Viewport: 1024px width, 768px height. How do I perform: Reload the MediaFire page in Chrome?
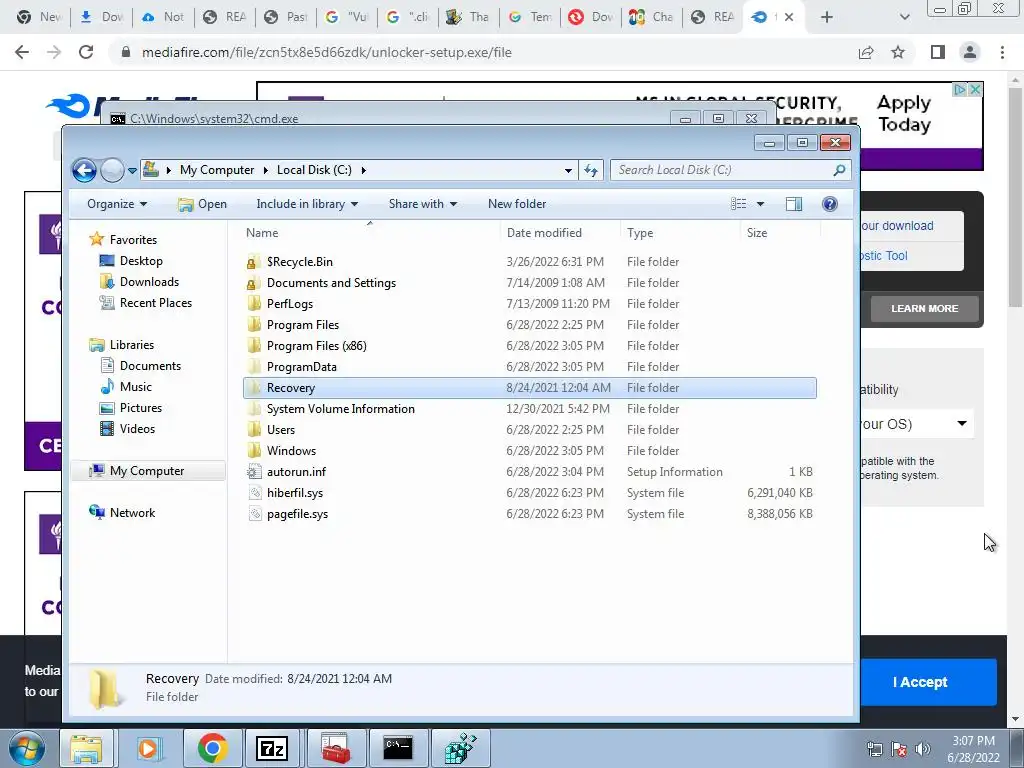[86, 52]
